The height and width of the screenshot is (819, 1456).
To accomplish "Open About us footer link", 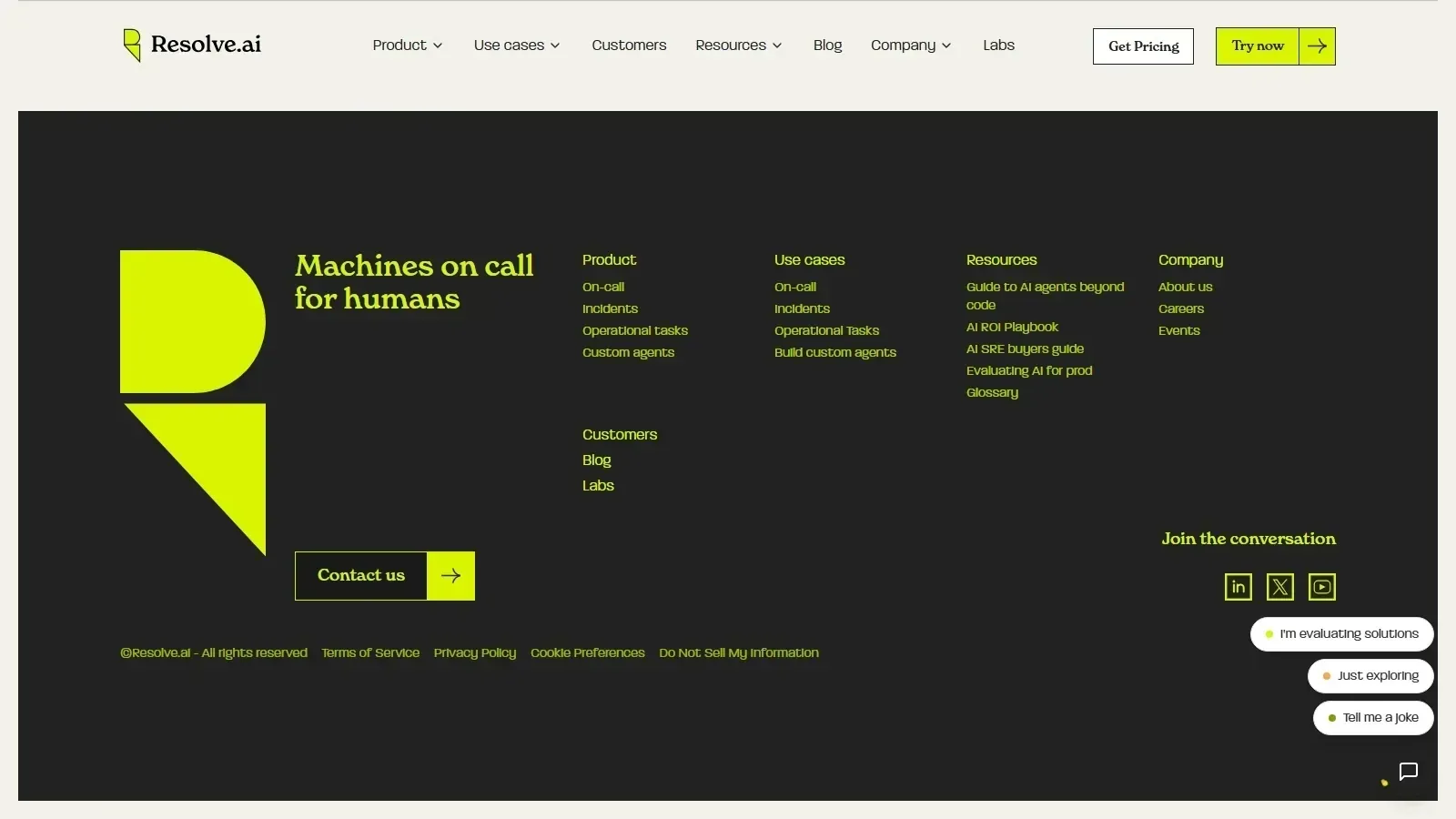I will click(1185, 287).
